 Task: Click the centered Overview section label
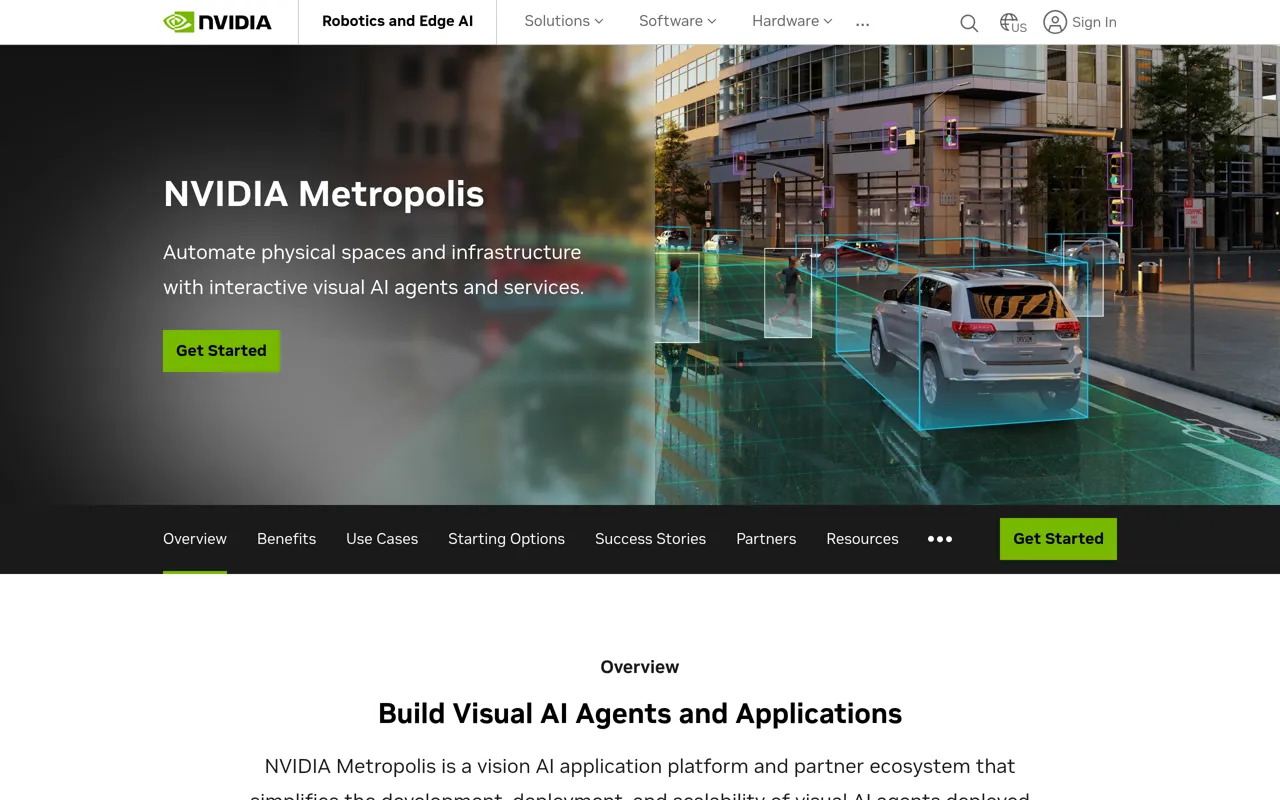pos(640,667)
